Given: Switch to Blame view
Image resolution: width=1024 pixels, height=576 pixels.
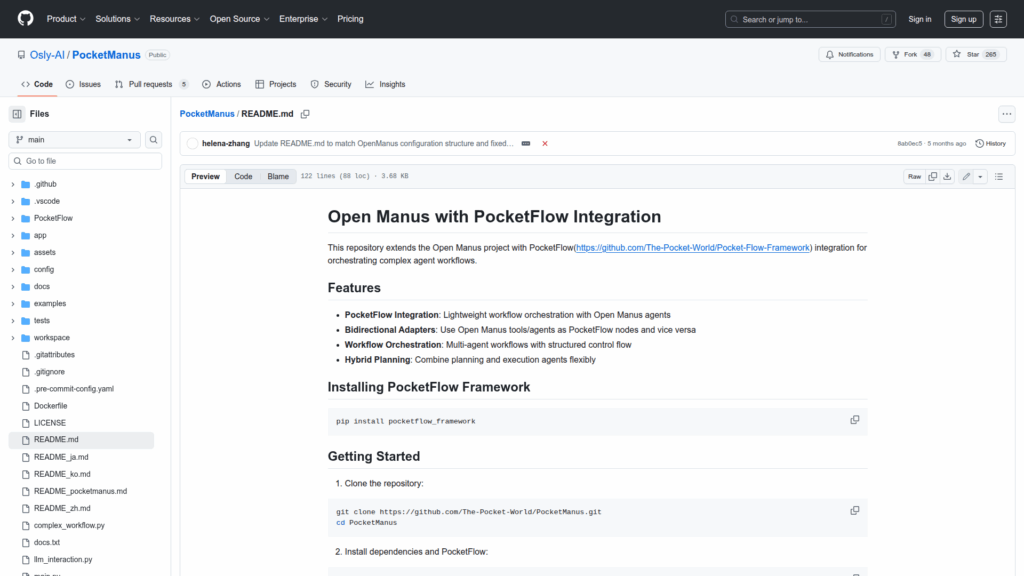Looking at the screenshot, I should coord(278,176).
